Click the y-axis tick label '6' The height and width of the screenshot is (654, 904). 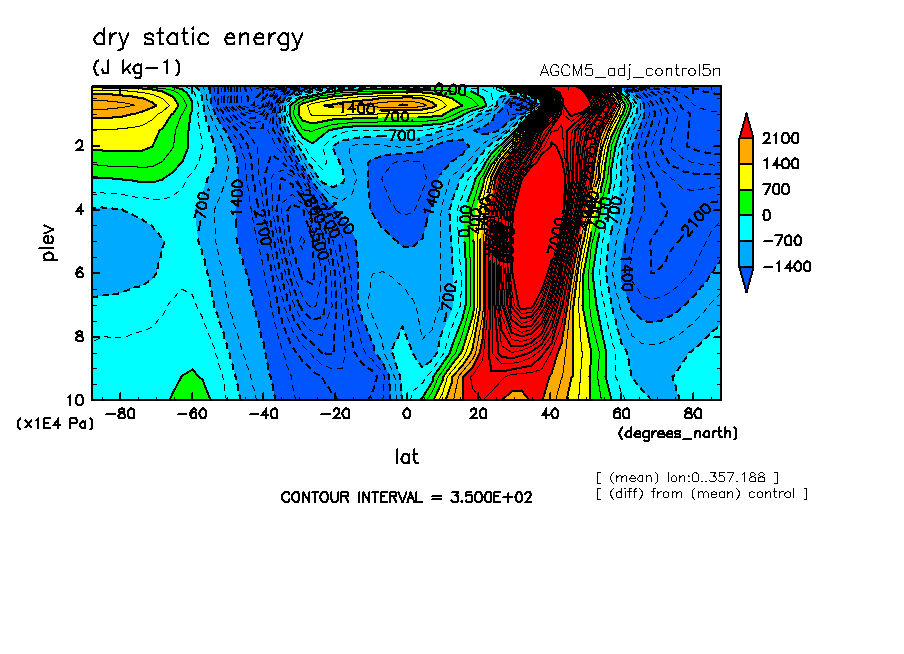point(79,272)
